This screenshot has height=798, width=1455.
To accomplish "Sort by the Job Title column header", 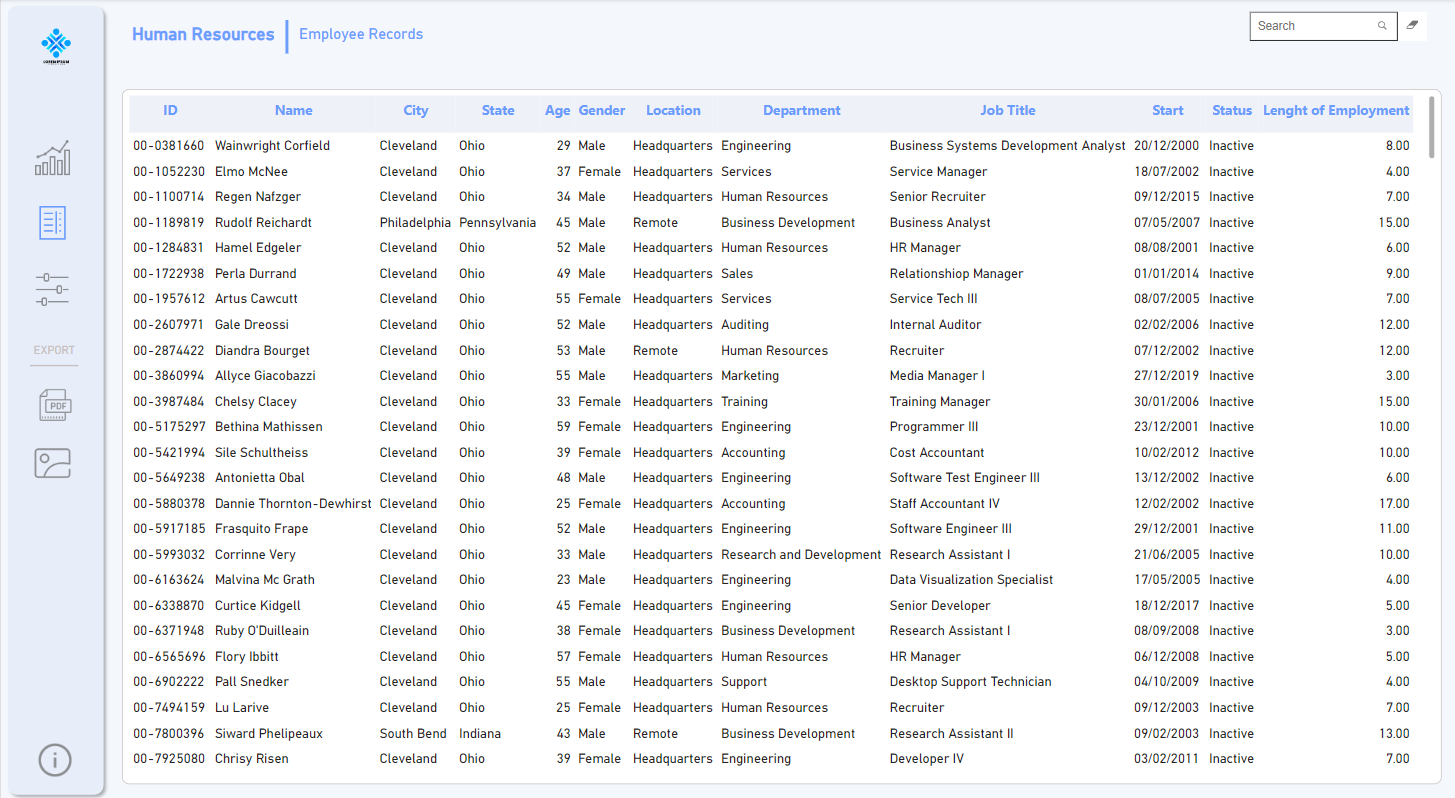I will coord(1008,111).
